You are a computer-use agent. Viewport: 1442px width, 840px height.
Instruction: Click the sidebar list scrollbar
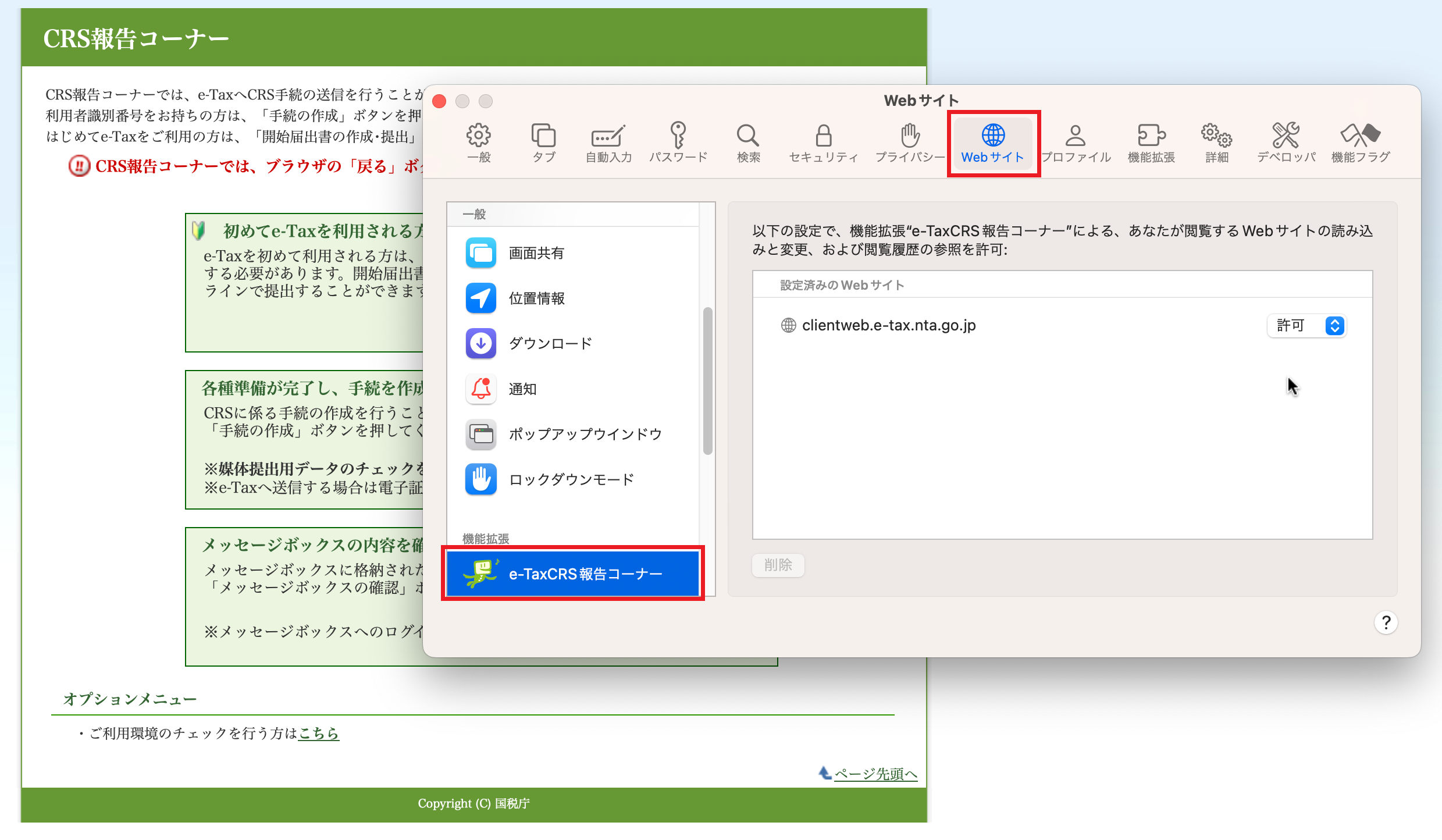(x=707, y=381)
